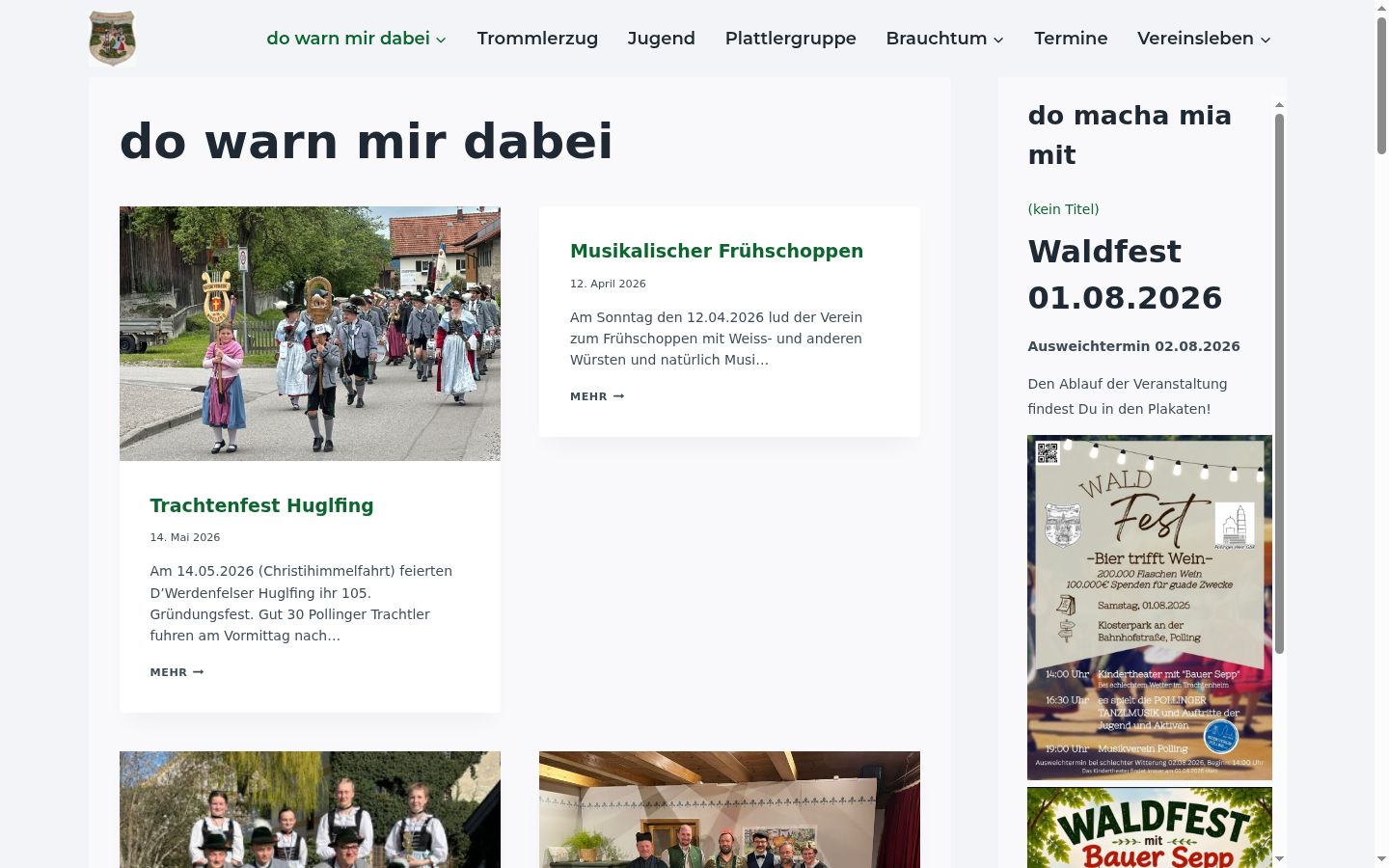Click the 'Waldfest 01.08.2026' heading
The image size is (1389, 868).
(x=1125, y=275)
